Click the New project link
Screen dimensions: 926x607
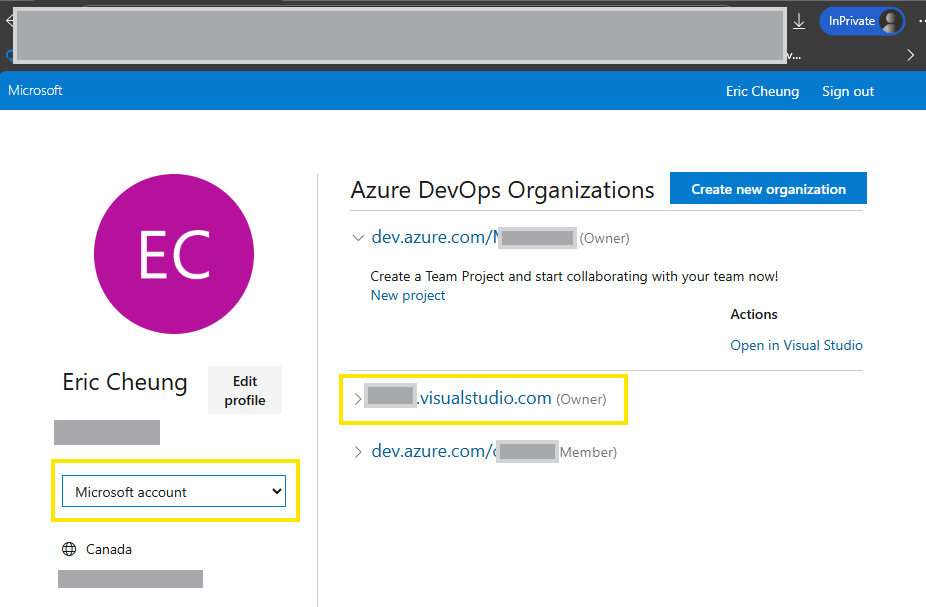(x=407, y=295)
